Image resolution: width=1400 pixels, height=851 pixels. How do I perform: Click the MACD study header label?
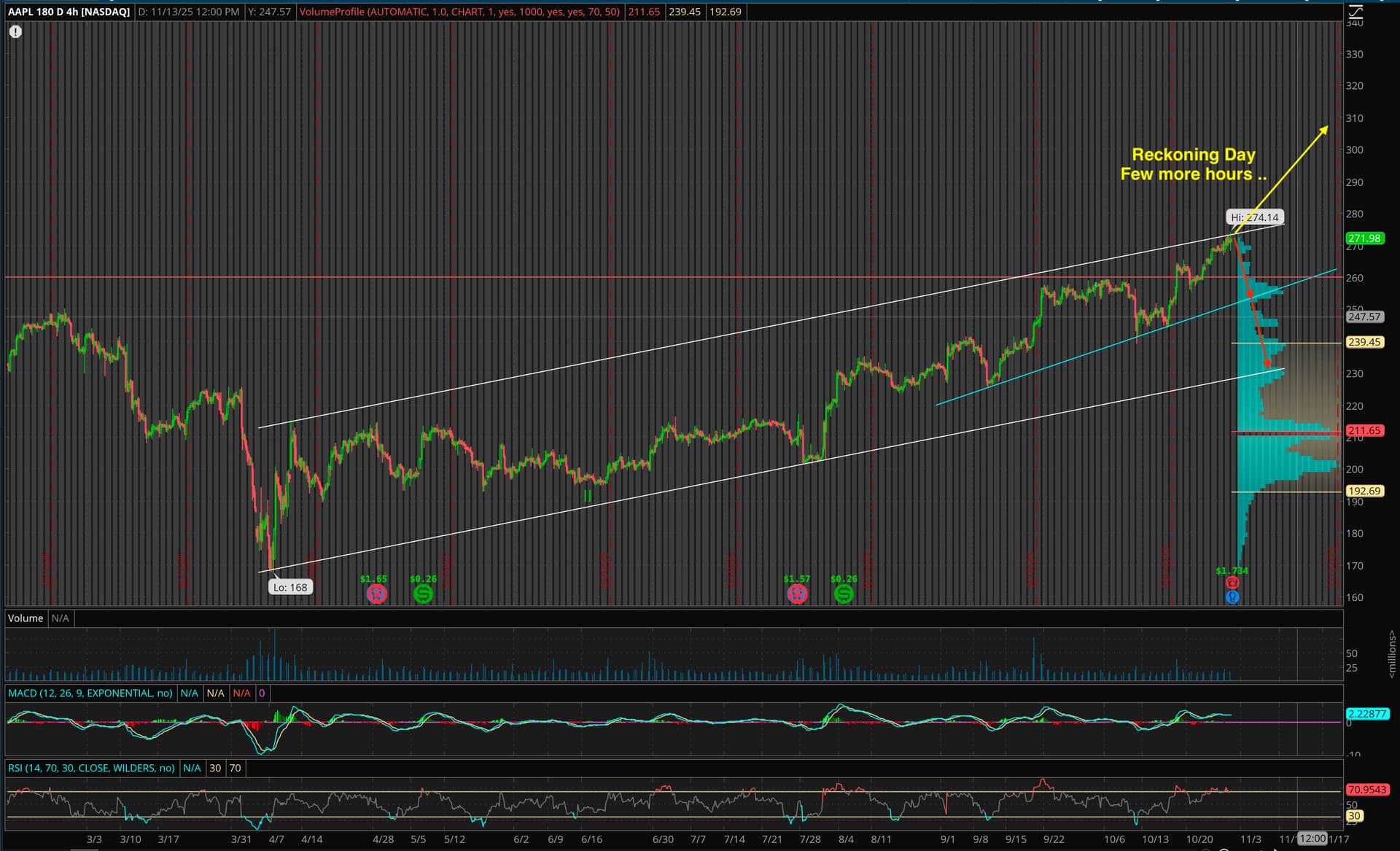tap(90, 693)
